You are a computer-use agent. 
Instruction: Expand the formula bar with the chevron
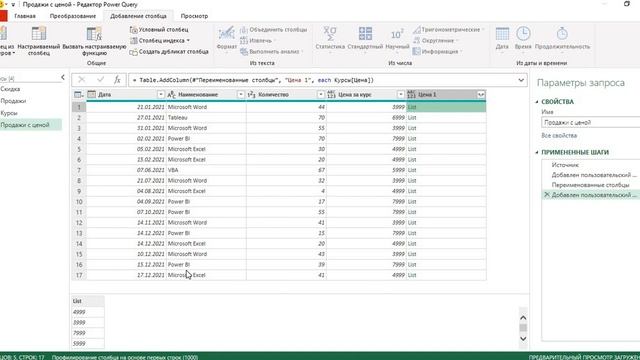[x=521, y=80]
